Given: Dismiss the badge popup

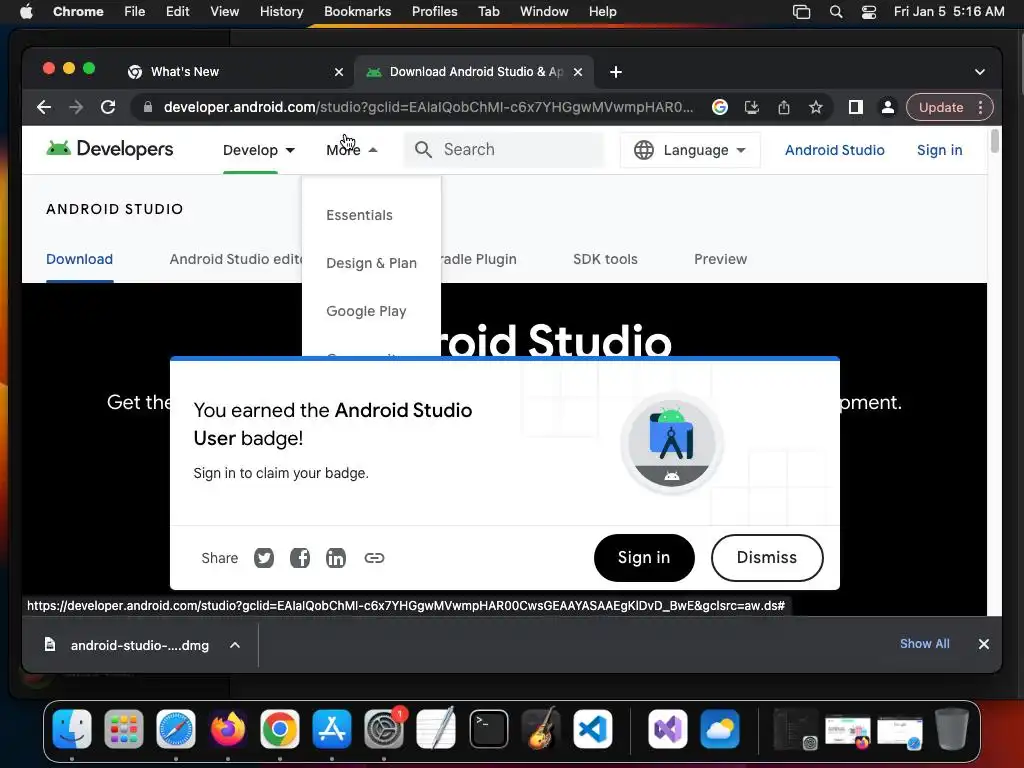Looking at the screenshot, I should pos(767,558).
